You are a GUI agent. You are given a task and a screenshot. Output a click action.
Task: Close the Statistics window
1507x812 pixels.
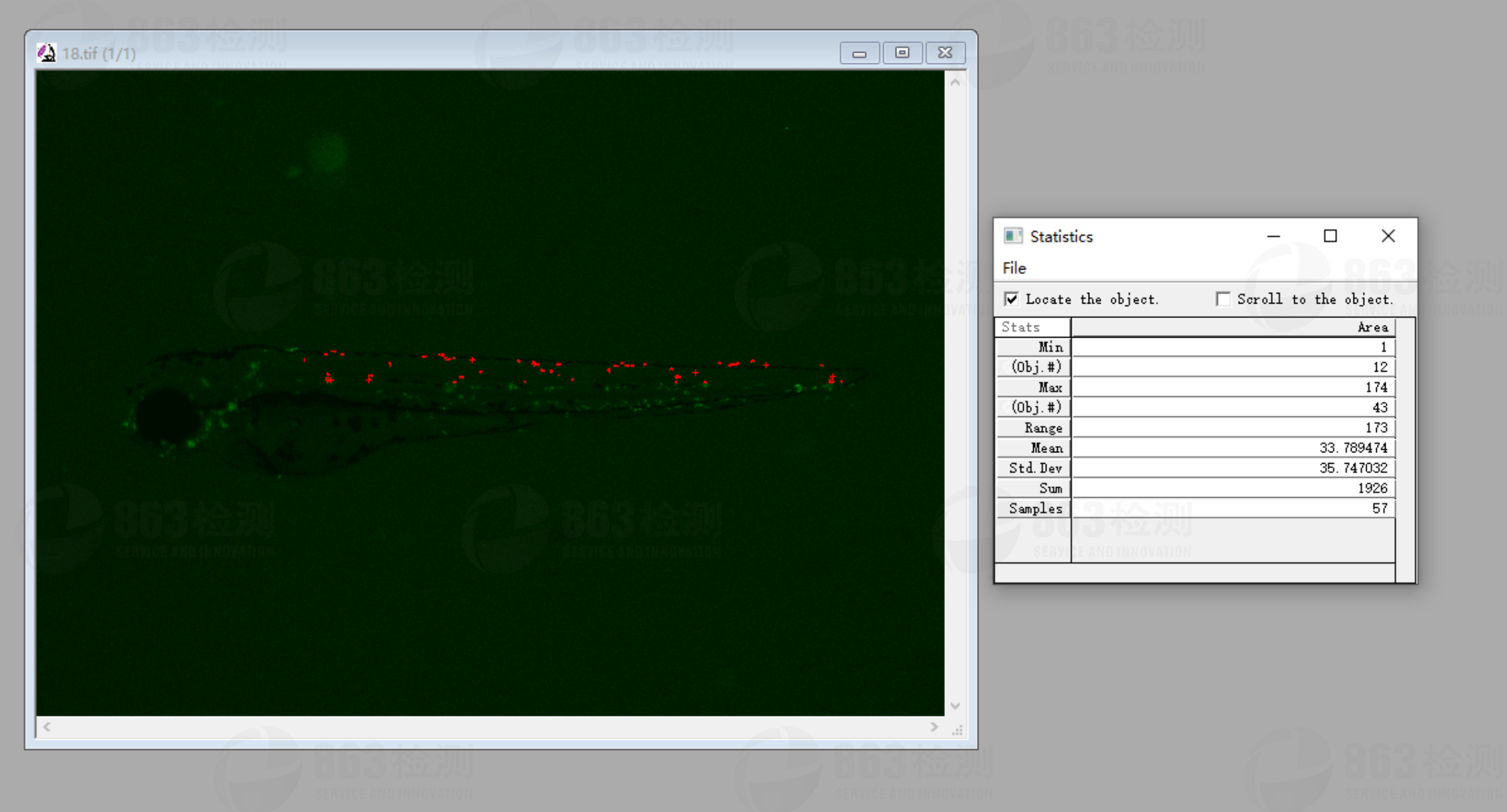click(x=1388, y=236)
